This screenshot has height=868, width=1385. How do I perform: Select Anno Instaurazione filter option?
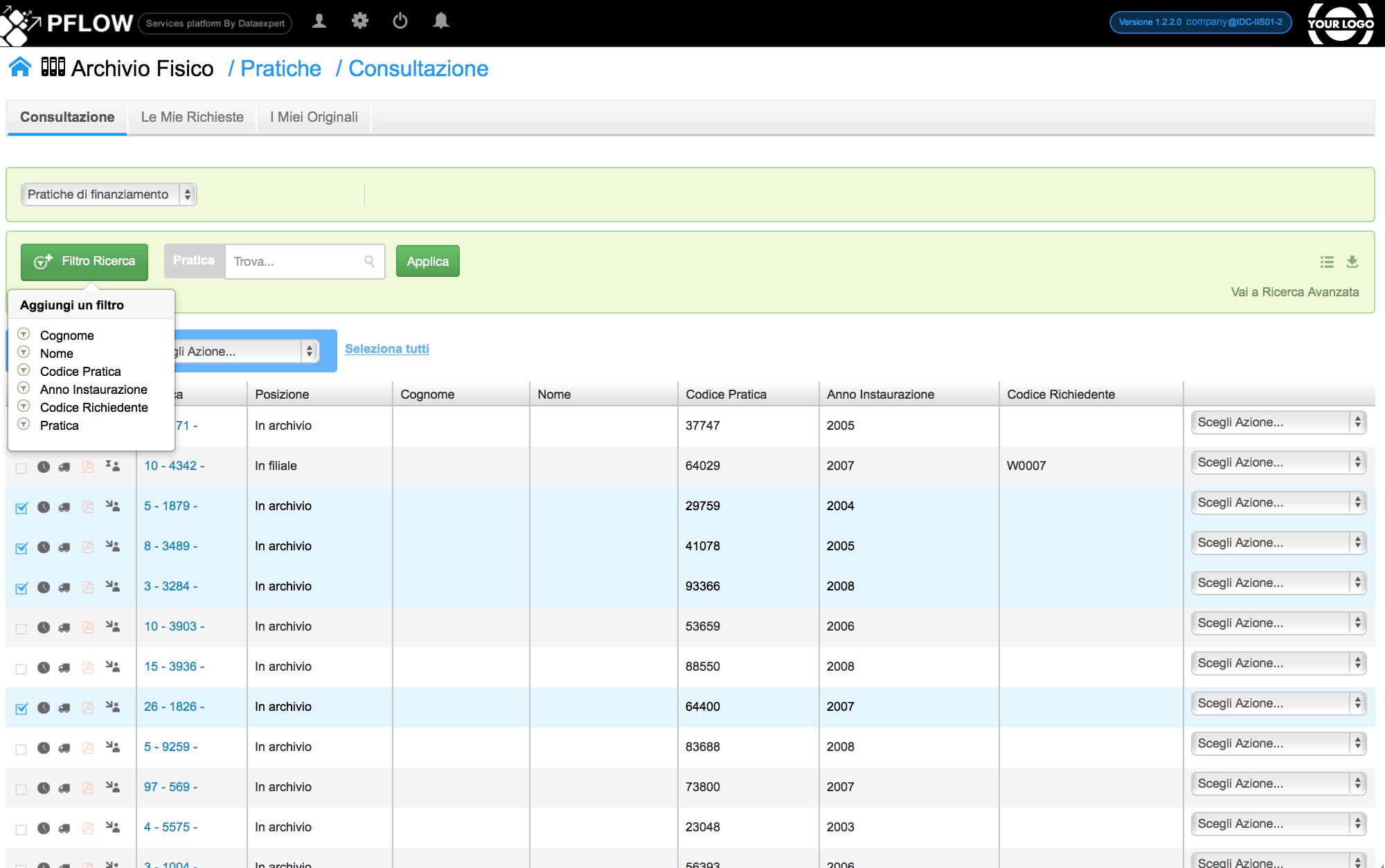(93, 390)
